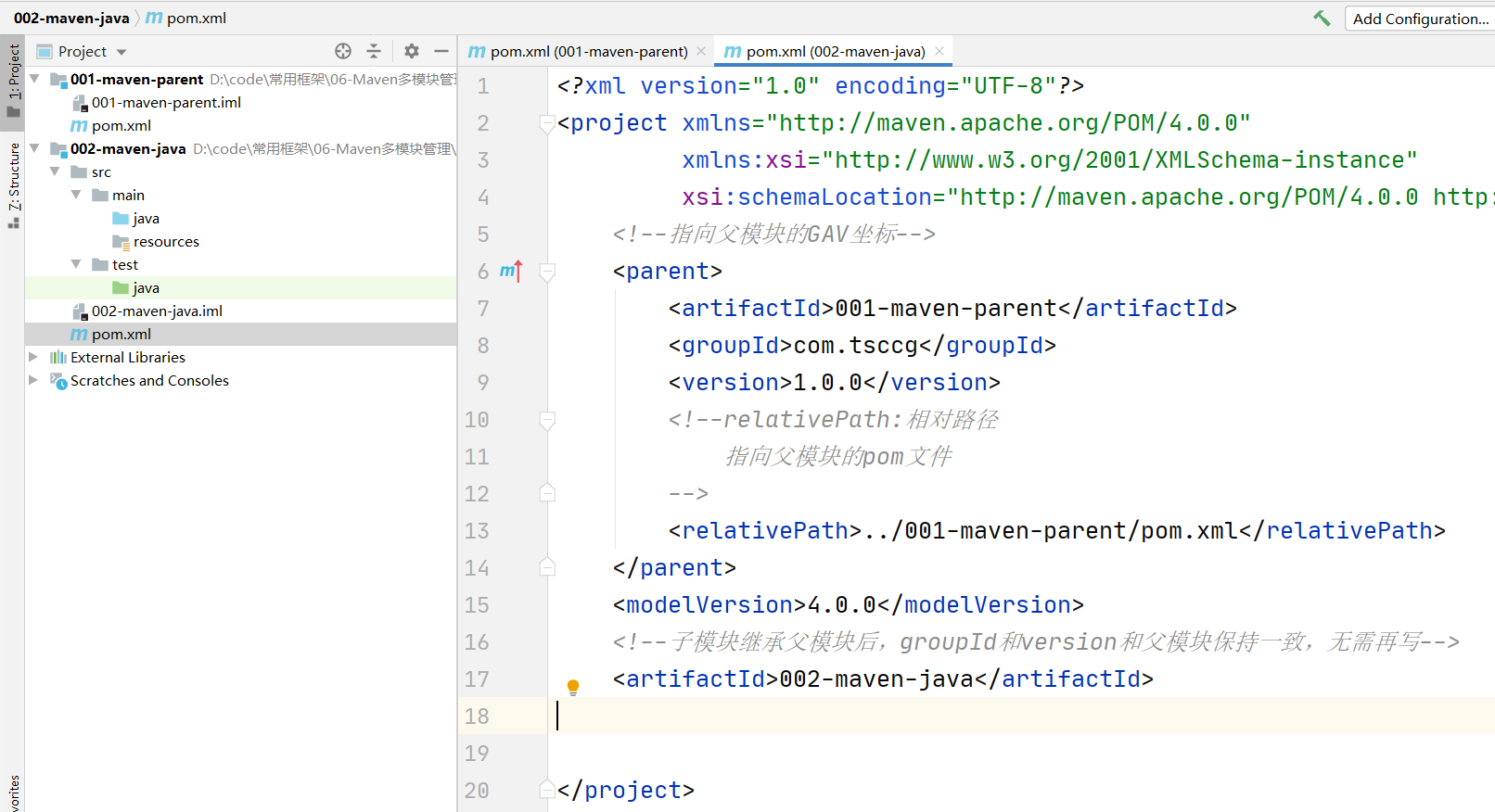Screen dimensions: 1495x812
Task: Click the Project view window icon
Action: (x=44, y=51)
